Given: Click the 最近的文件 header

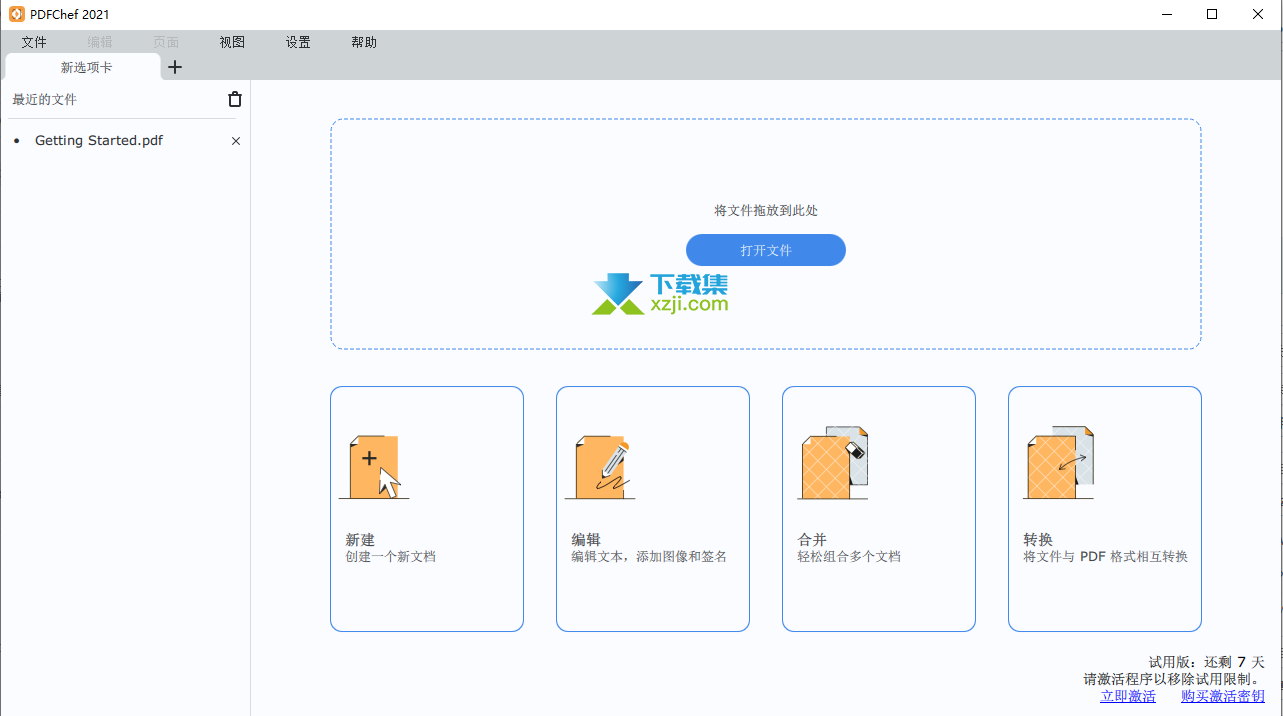Looking at the screenshot, I should (x=44, y=99).
